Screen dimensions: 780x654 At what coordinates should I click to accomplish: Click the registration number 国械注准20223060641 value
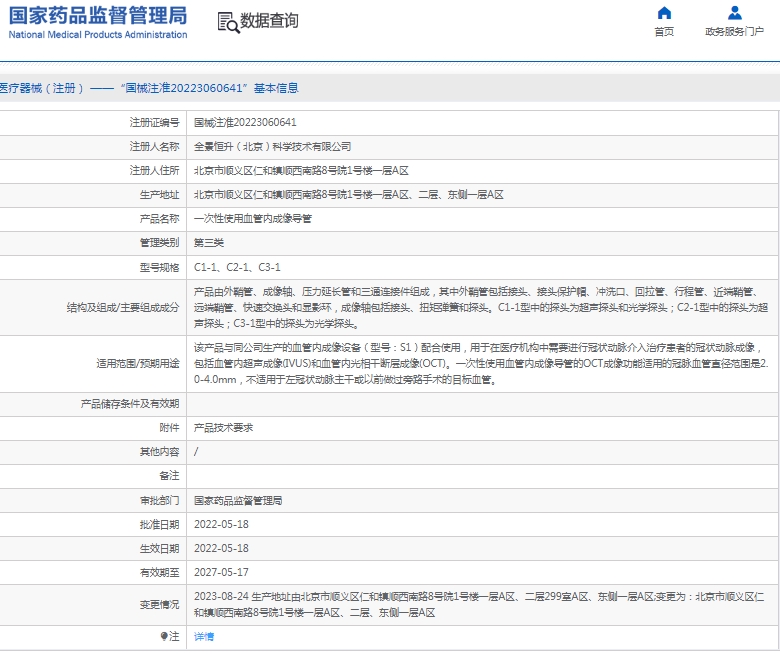pyautogui.click(x=245, y=122)
